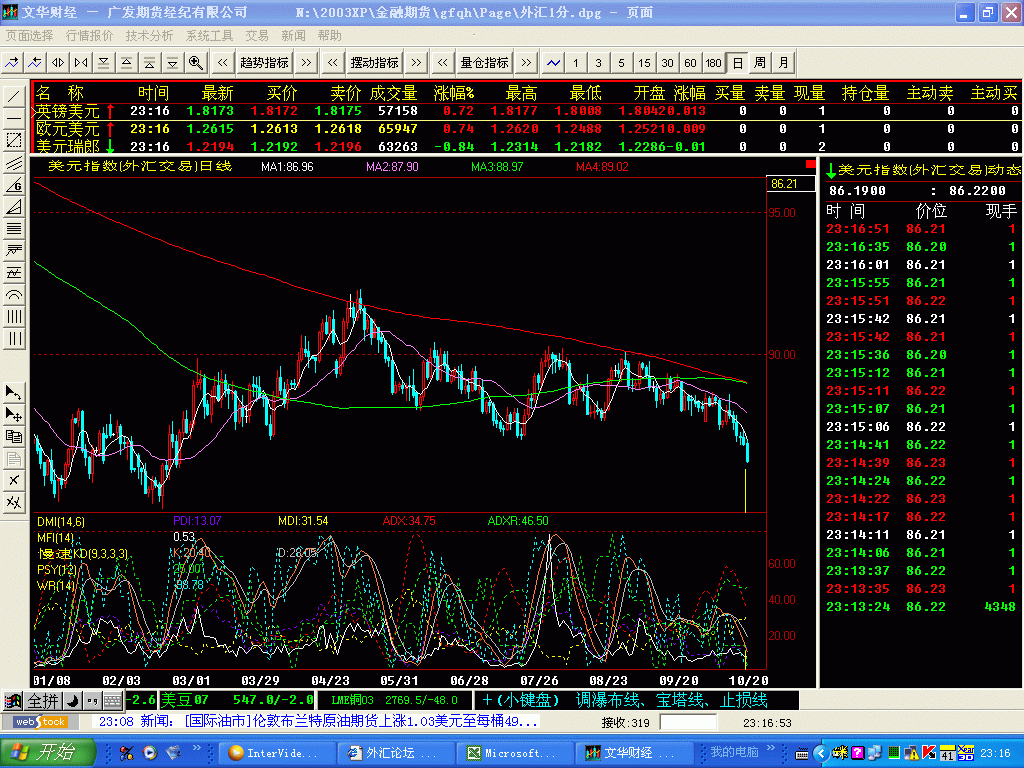Click the 趋势指标 button
Image resolution: width=1024 pixels, height=768 pixels.
tap(264, 63)
